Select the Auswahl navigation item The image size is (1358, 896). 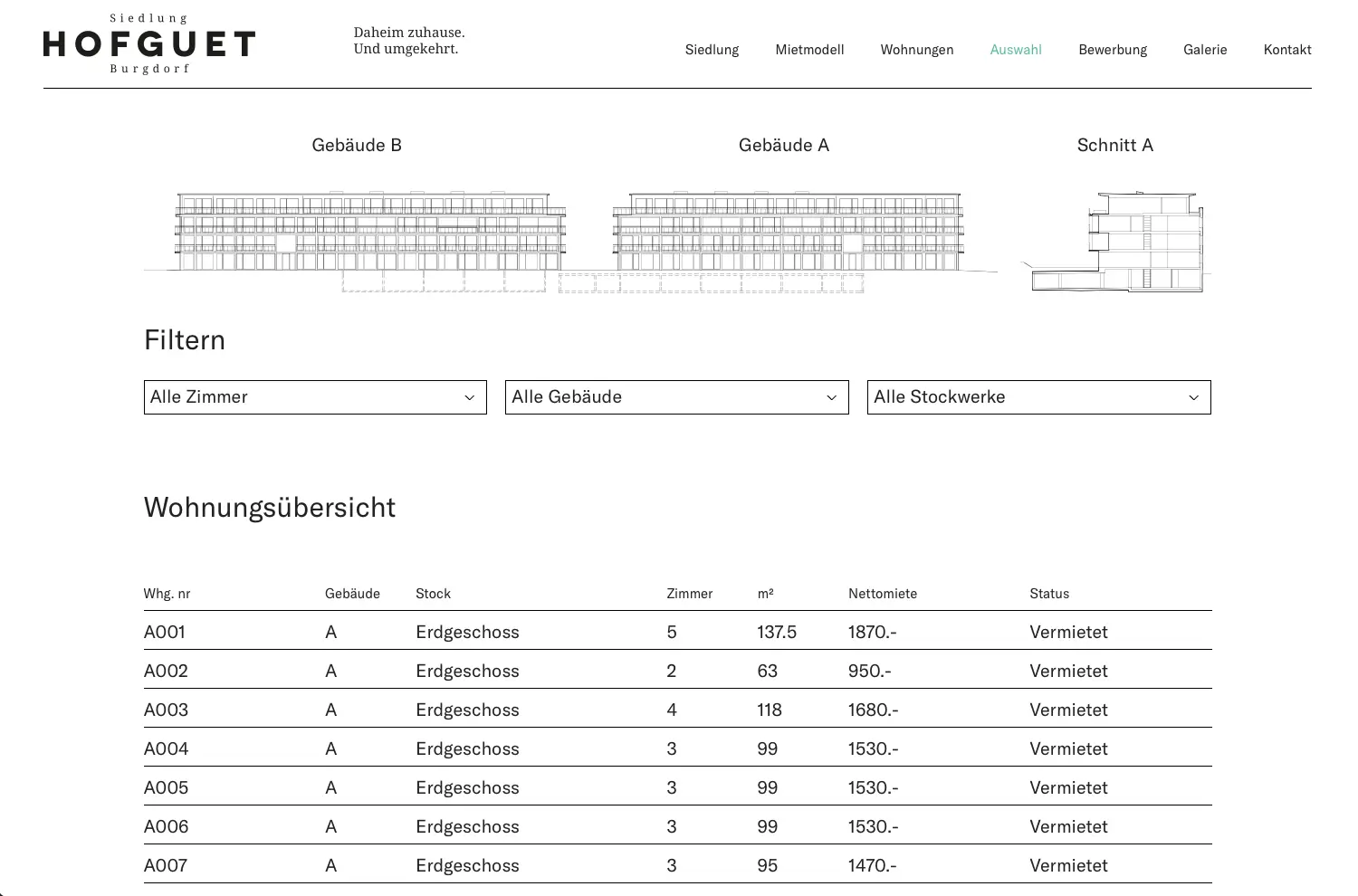[x=1016, y=50]
